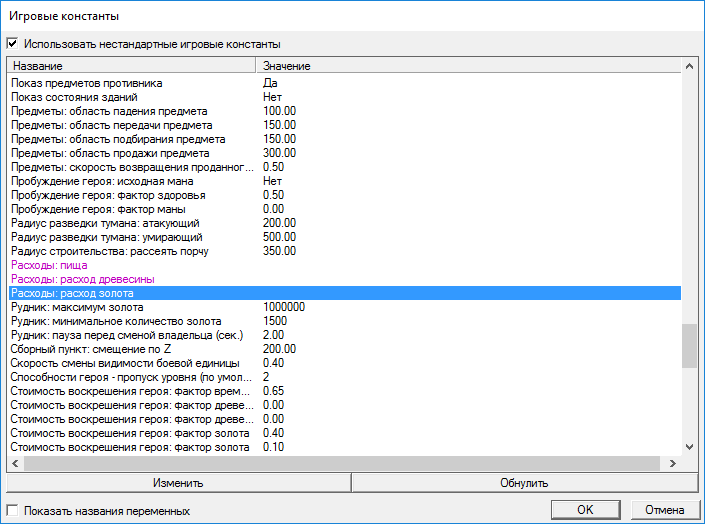Image resolution: width=705 pixels, height=524 pixels.
Task: Select 'Пробуждение героя: фактор здоровья' row
Action: pos(345,195)
